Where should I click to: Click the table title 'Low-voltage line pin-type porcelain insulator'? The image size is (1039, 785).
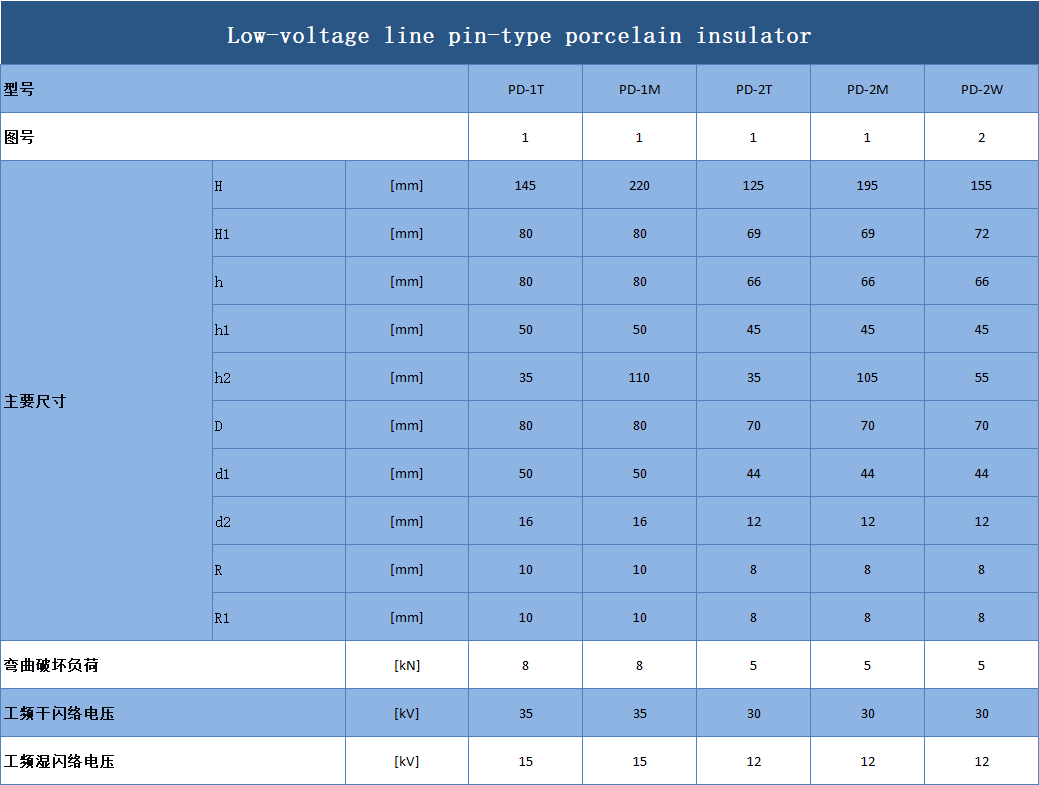[519, 36]
